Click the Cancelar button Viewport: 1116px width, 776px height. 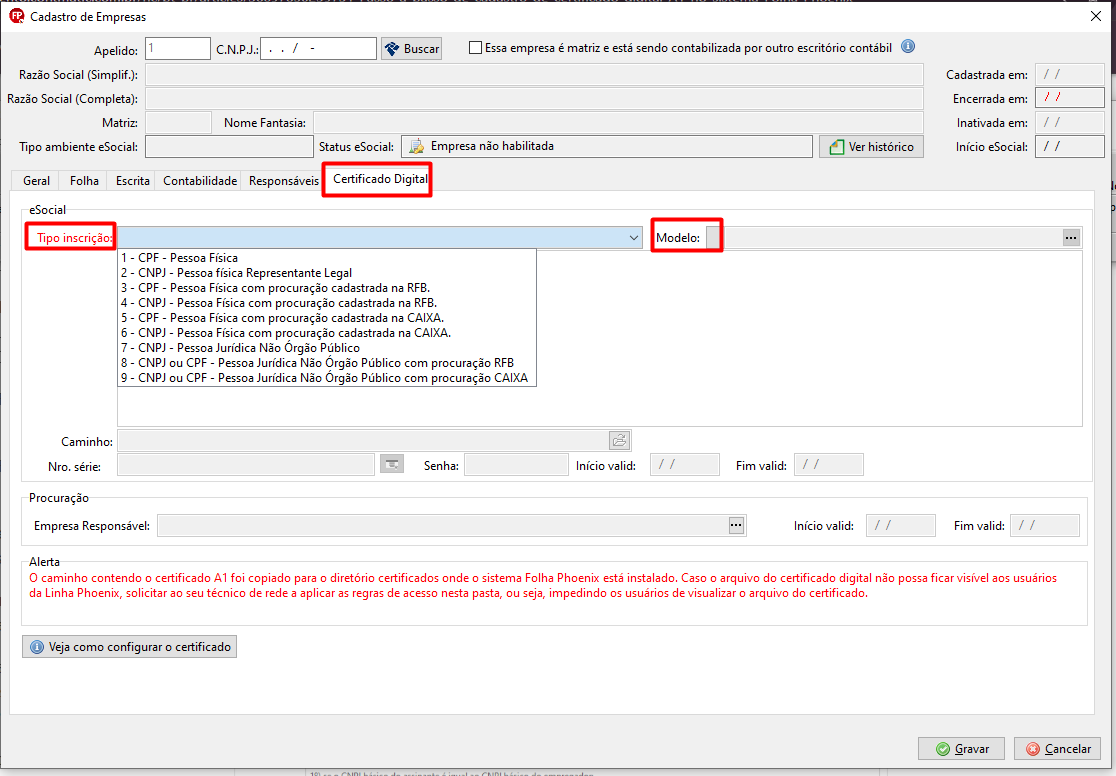click(1057, 748)
